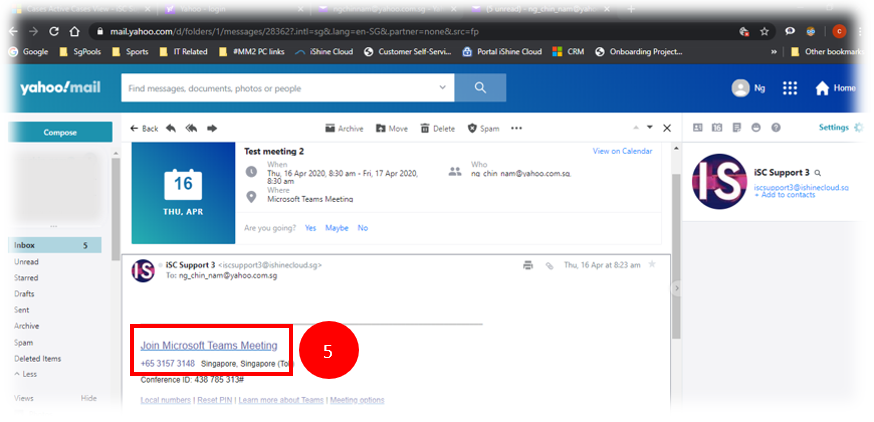Open the Yahoo apps grid
874x422 pixels.
click(x=790, y=88)
